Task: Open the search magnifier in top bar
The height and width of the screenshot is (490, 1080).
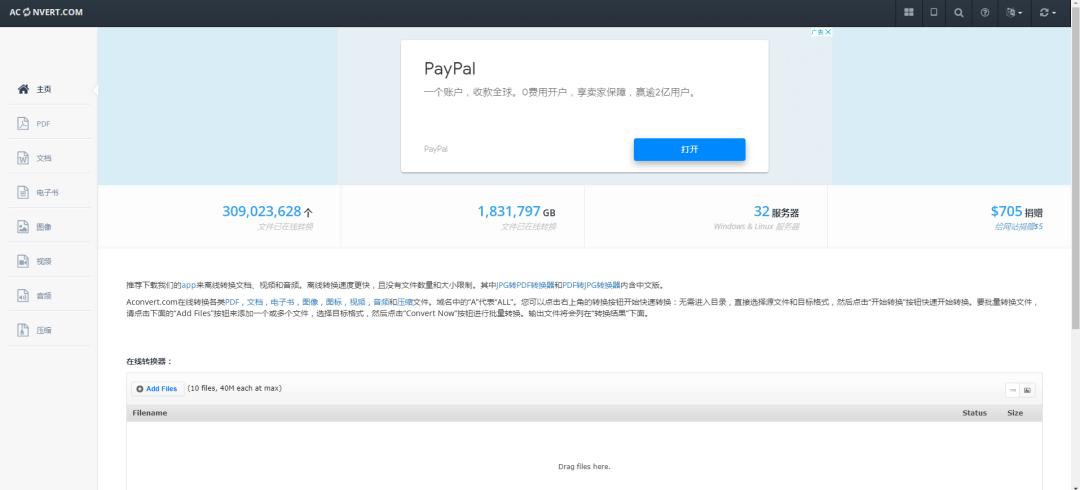Action: [959, 12]
